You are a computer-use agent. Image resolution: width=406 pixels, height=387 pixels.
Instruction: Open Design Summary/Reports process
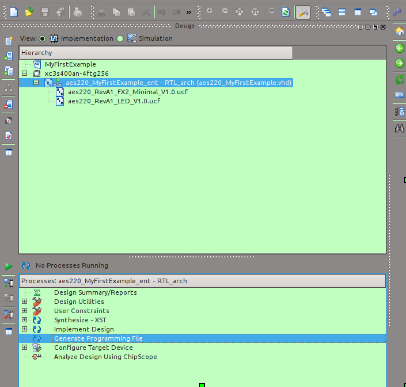point(95,292)
